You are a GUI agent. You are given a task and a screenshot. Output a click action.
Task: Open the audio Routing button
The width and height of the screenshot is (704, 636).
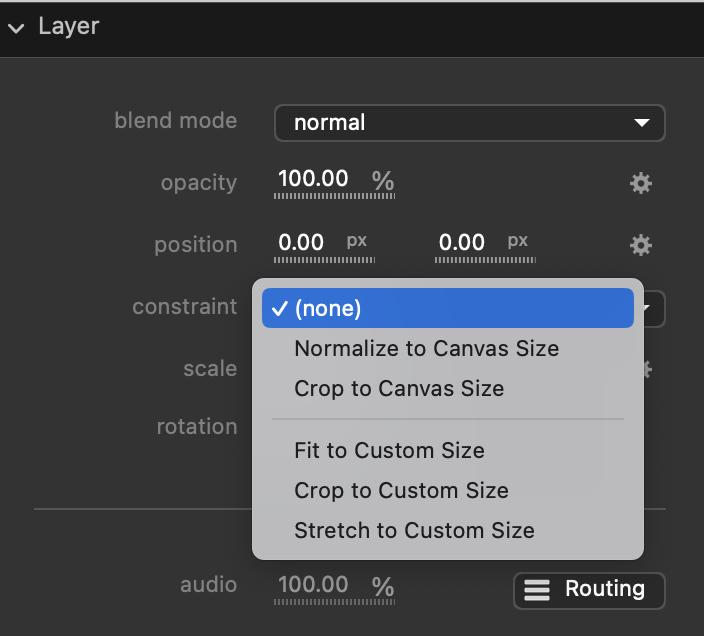(589, 589)
